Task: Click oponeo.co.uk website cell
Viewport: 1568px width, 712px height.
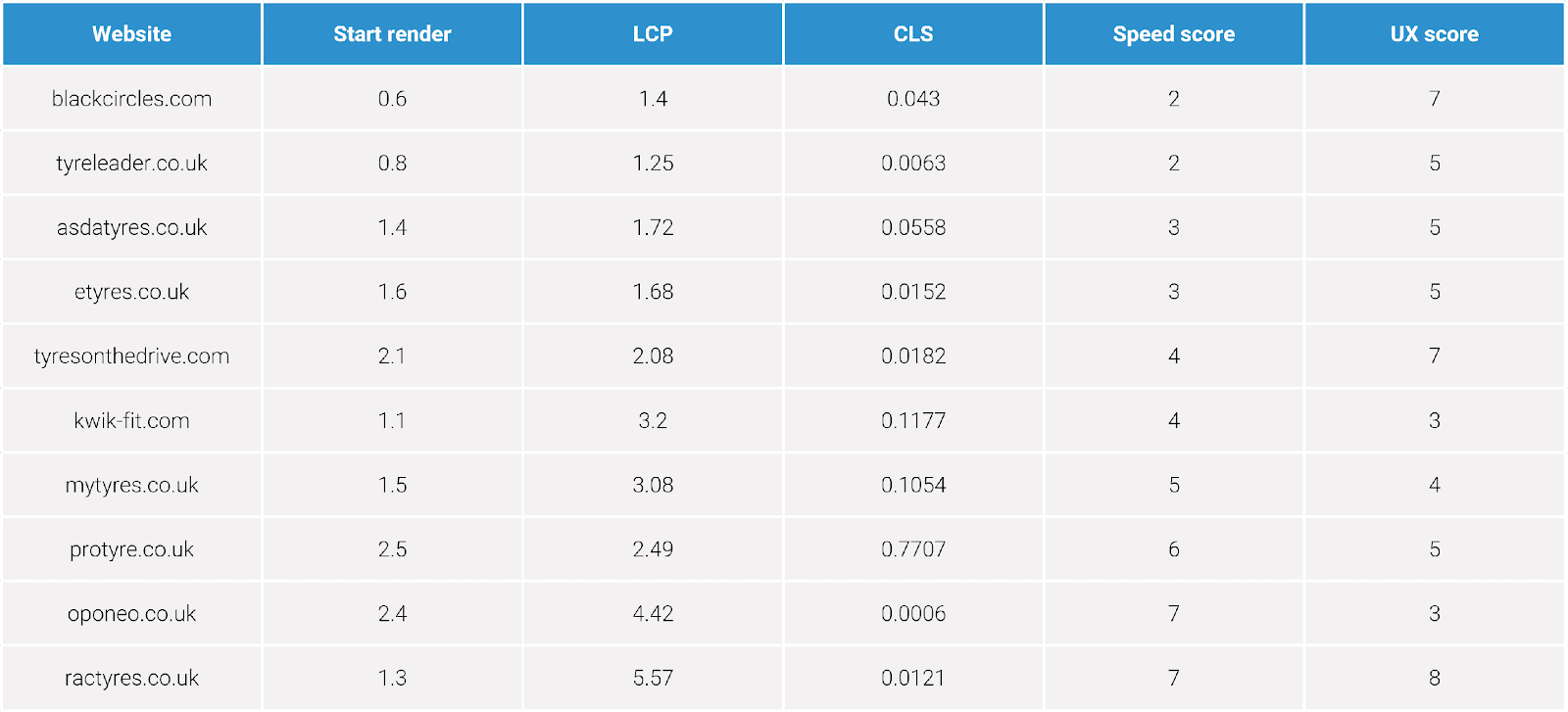Action: click(x=132, y=614)
